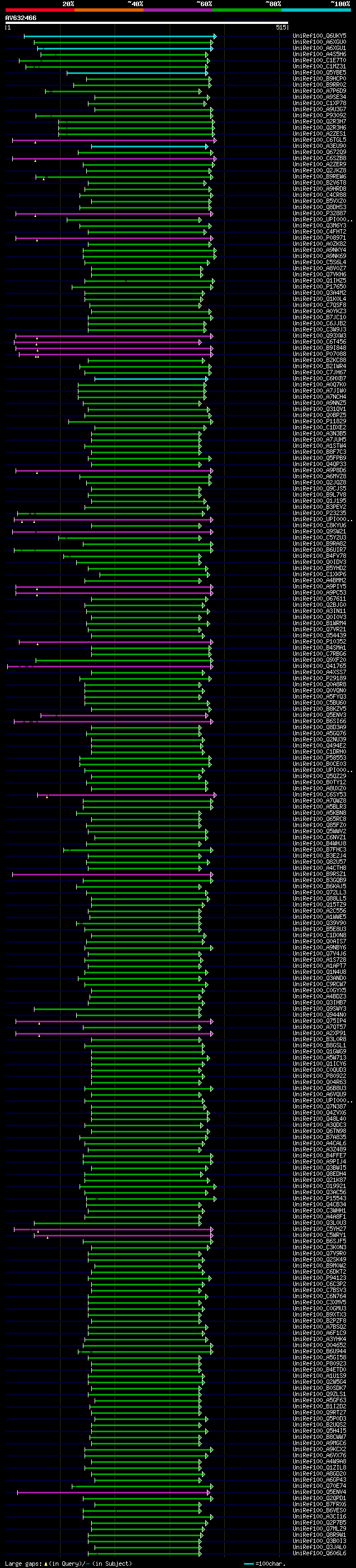
Task: Select label UniRef100_A2ZER9
Action: pos(319,164)
